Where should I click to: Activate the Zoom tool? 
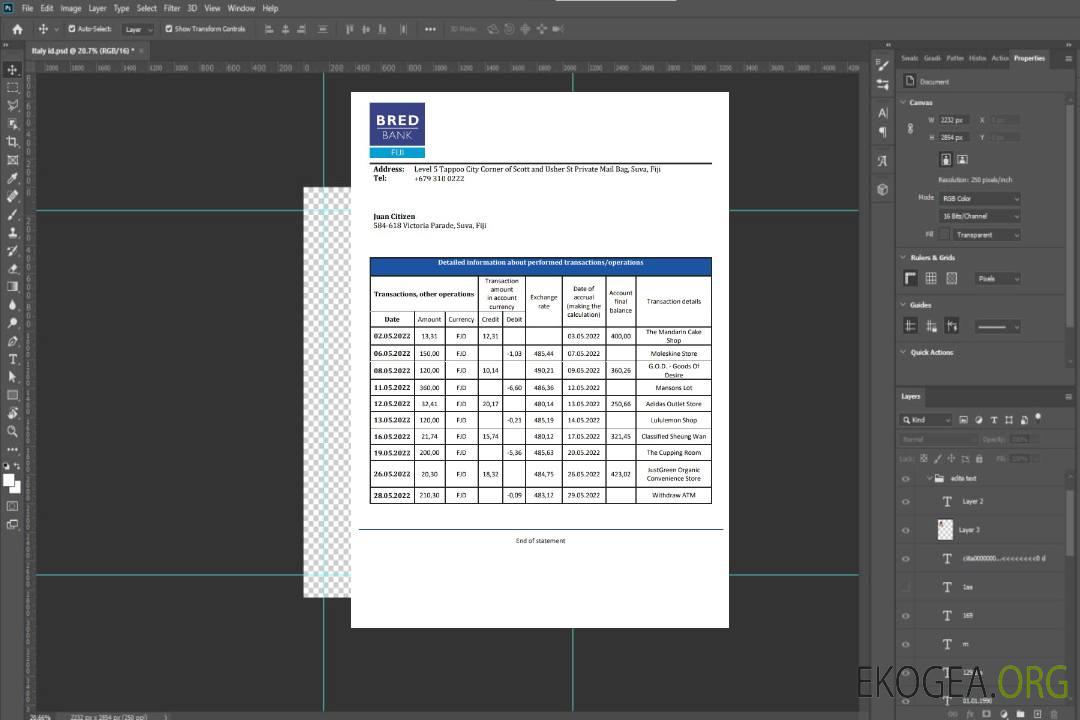(x=12, y=431)
